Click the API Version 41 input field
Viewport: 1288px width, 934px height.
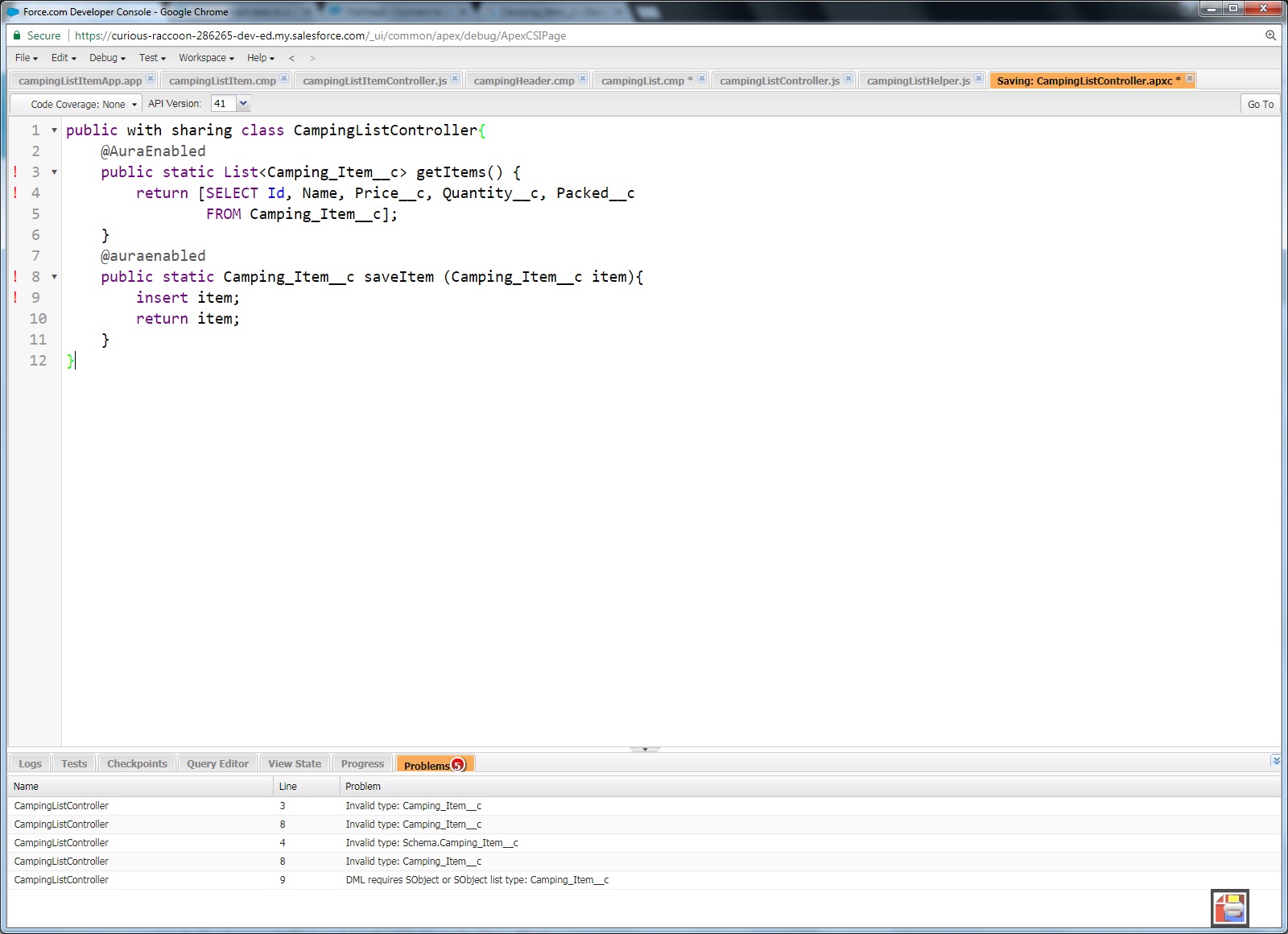[x=224, y=103]
